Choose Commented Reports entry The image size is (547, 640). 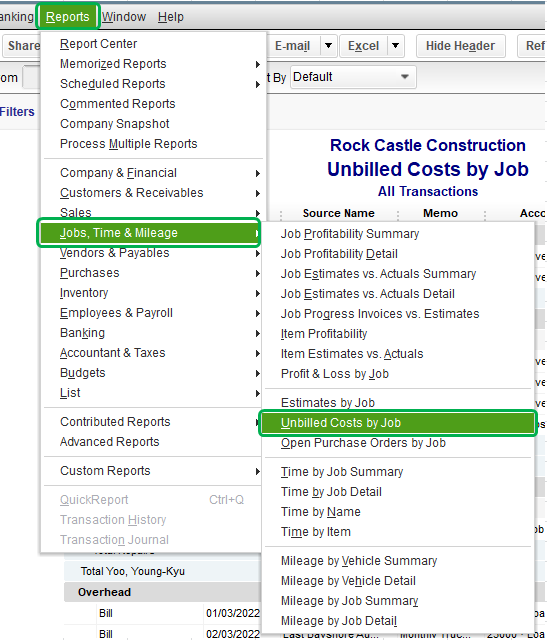pyautogui.click(x=153, y=104)
